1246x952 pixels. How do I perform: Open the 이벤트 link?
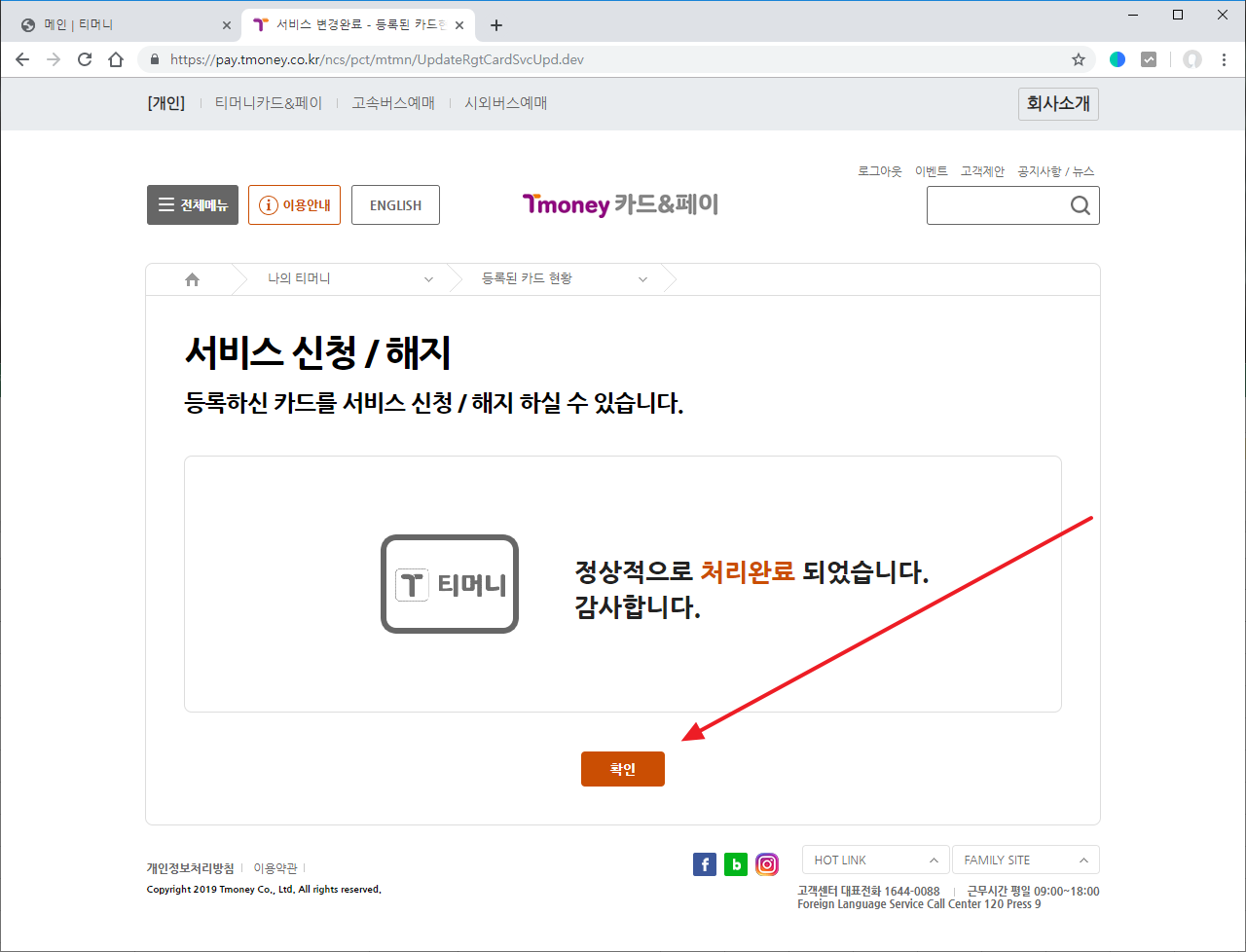[x=932, y=171]
